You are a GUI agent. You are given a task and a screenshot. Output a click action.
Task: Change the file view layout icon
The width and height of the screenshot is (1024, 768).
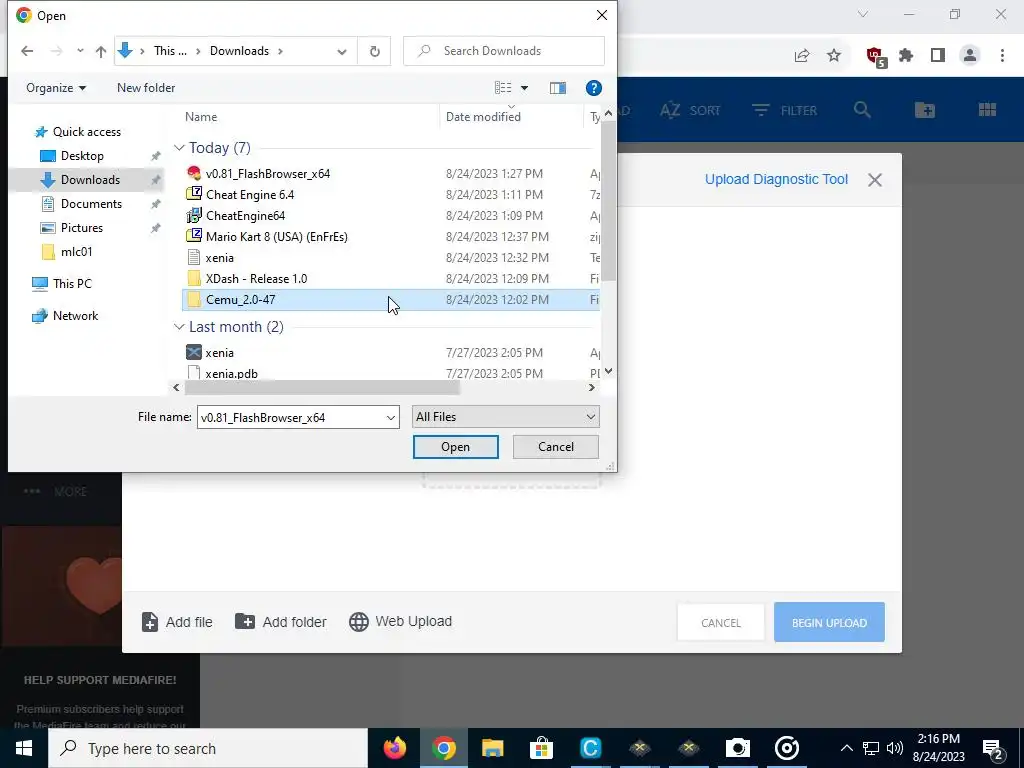pos(503,88)
